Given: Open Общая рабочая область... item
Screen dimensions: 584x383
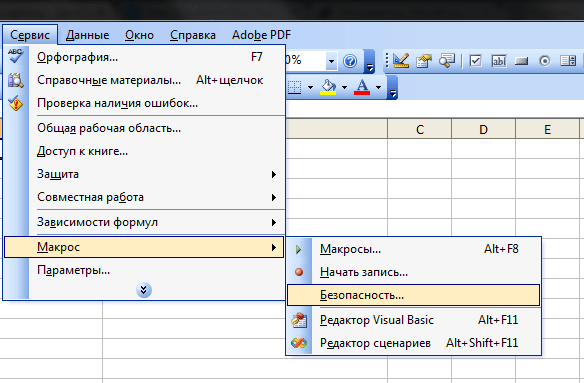Looking at the screenshot, I should coord(144,128).
